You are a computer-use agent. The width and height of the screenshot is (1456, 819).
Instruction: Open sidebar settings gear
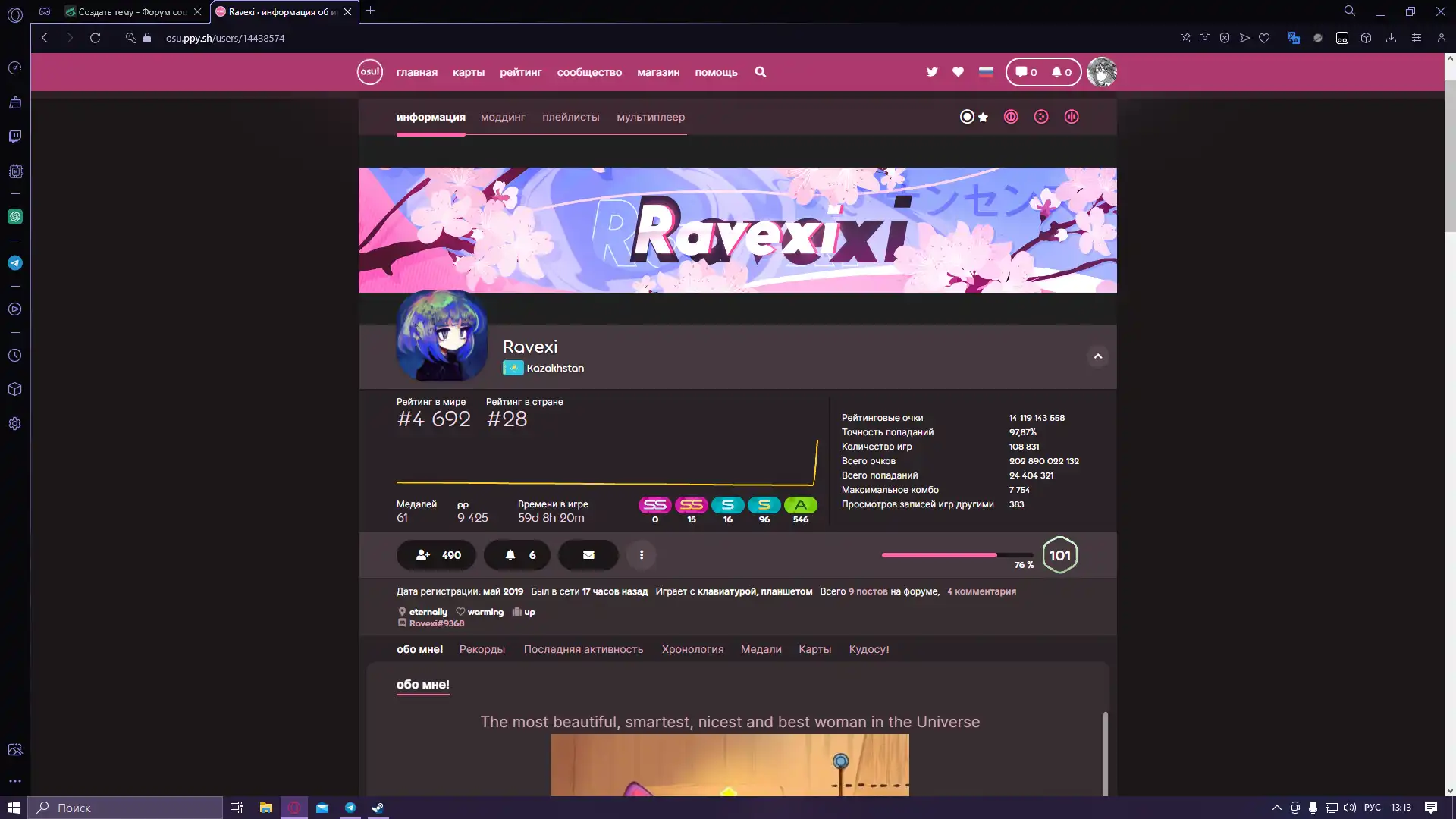pos(15,424)
